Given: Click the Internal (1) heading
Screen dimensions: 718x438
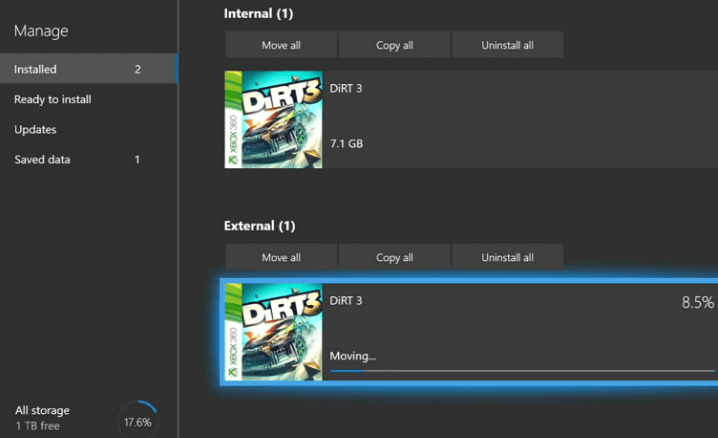Looking at the screenshot, I should tap(258, 14).
